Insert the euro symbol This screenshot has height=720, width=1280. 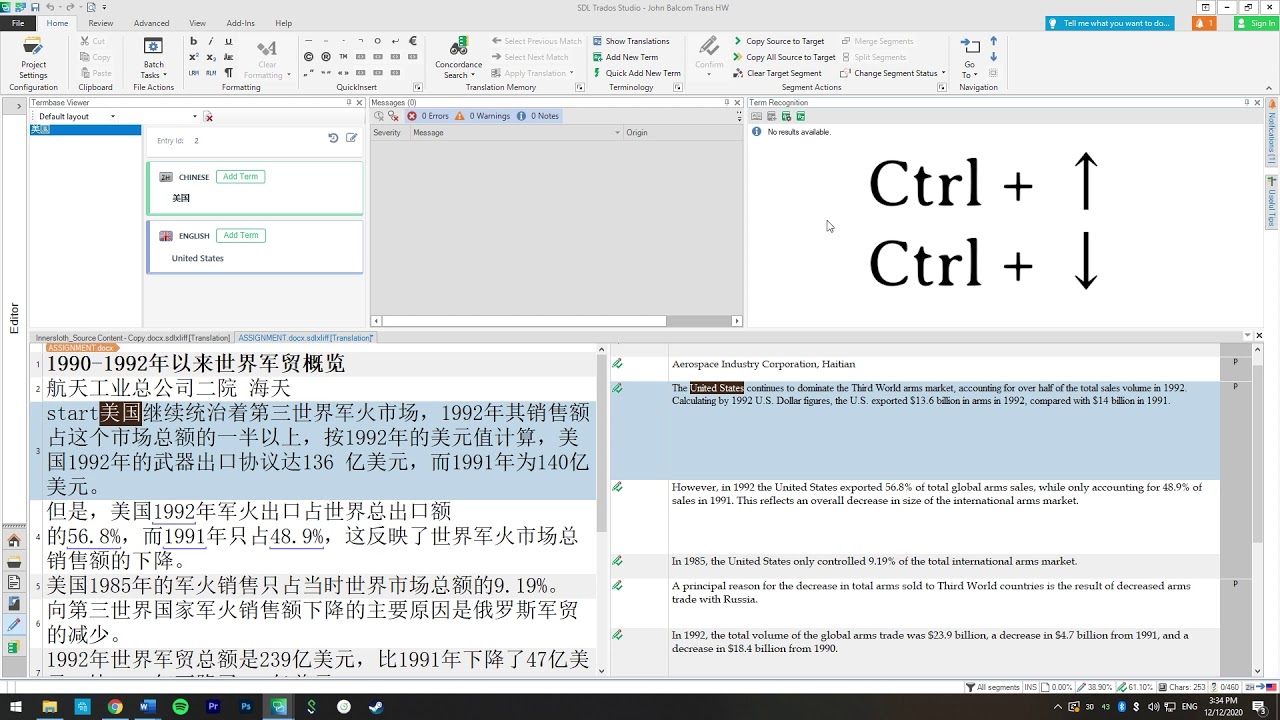coord(413,41)
